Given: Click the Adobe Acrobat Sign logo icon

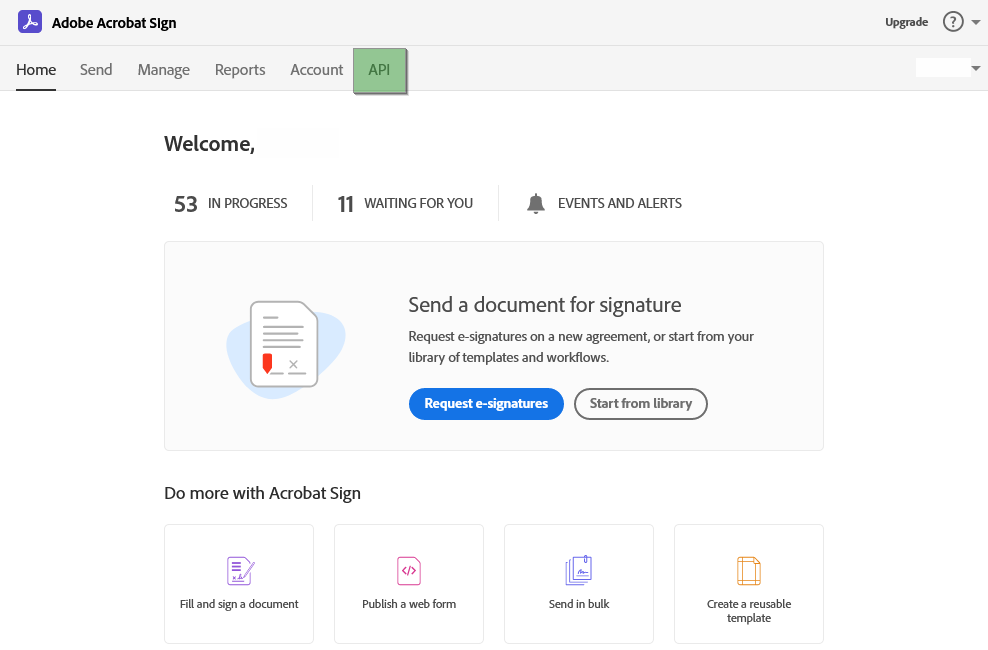Looking at the screenshot, I should tap(30, 22).
